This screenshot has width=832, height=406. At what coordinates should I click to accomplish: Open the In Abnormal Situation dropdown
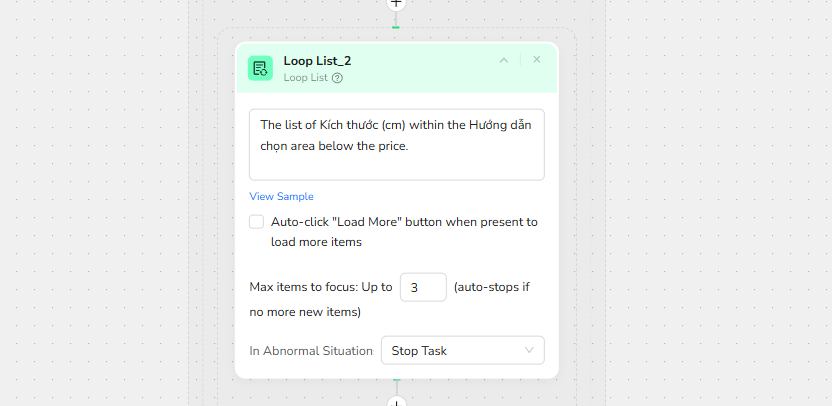click(x=462, y=351)
